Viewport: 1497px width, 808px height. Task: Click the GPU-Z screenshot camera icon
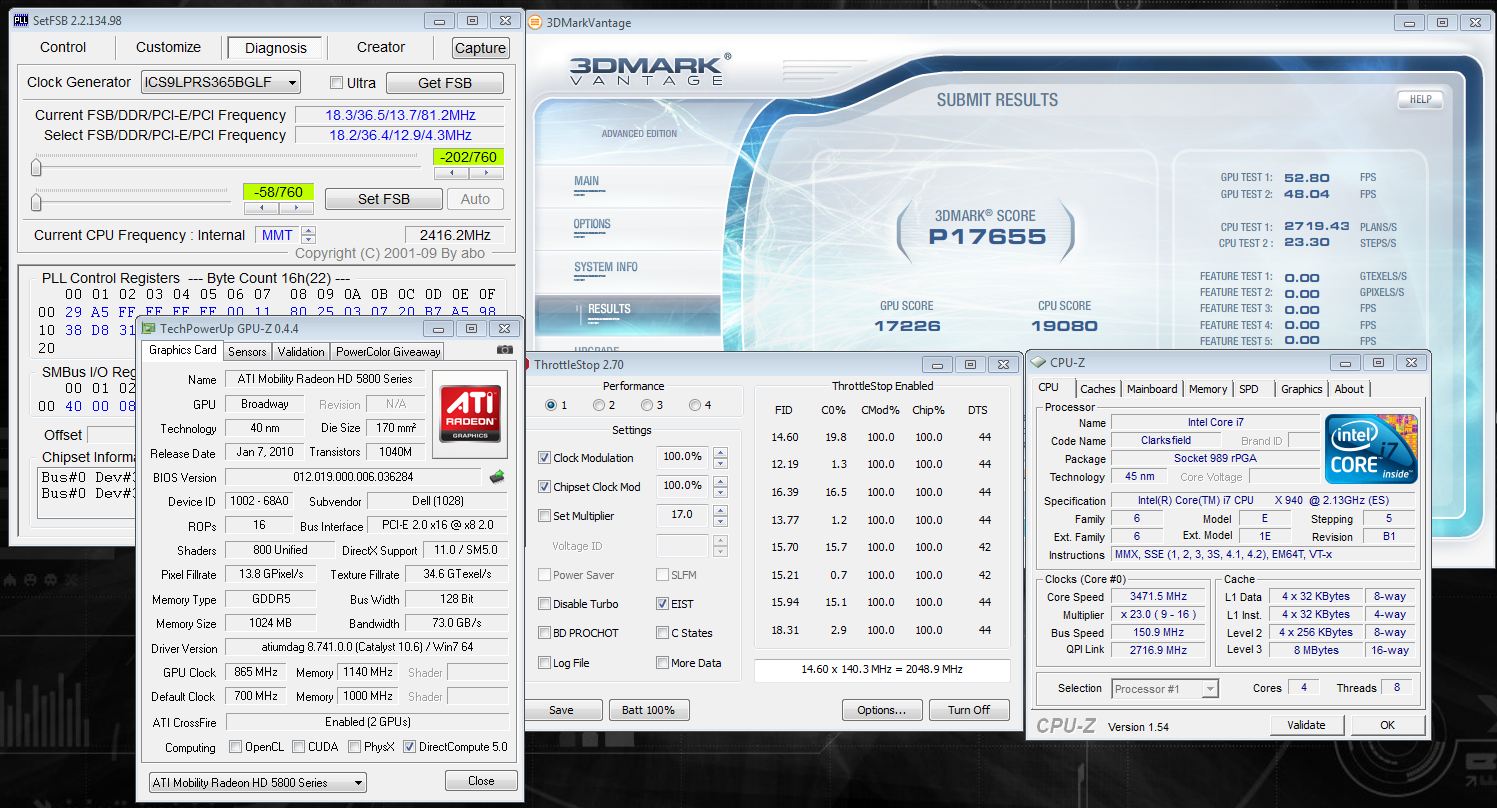tap(505, 351)
